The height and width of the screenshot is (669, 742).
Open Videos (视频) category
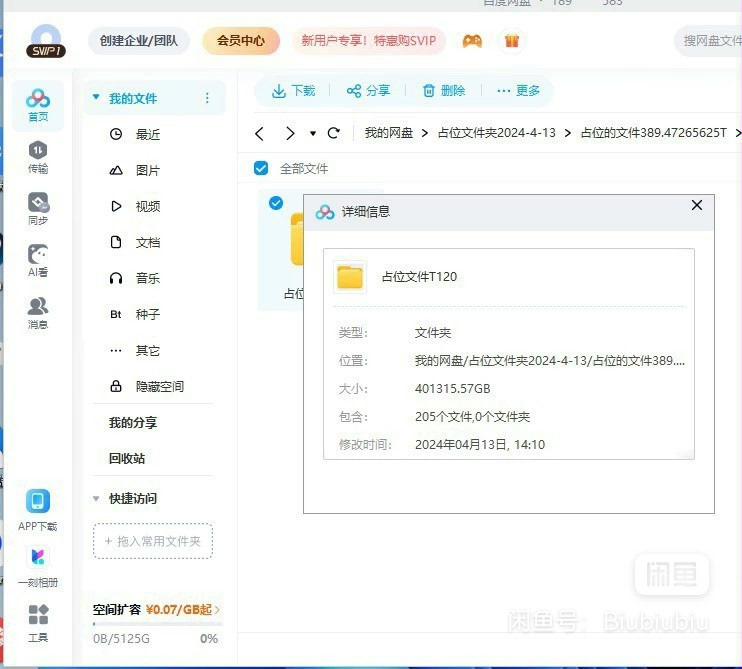148,206
